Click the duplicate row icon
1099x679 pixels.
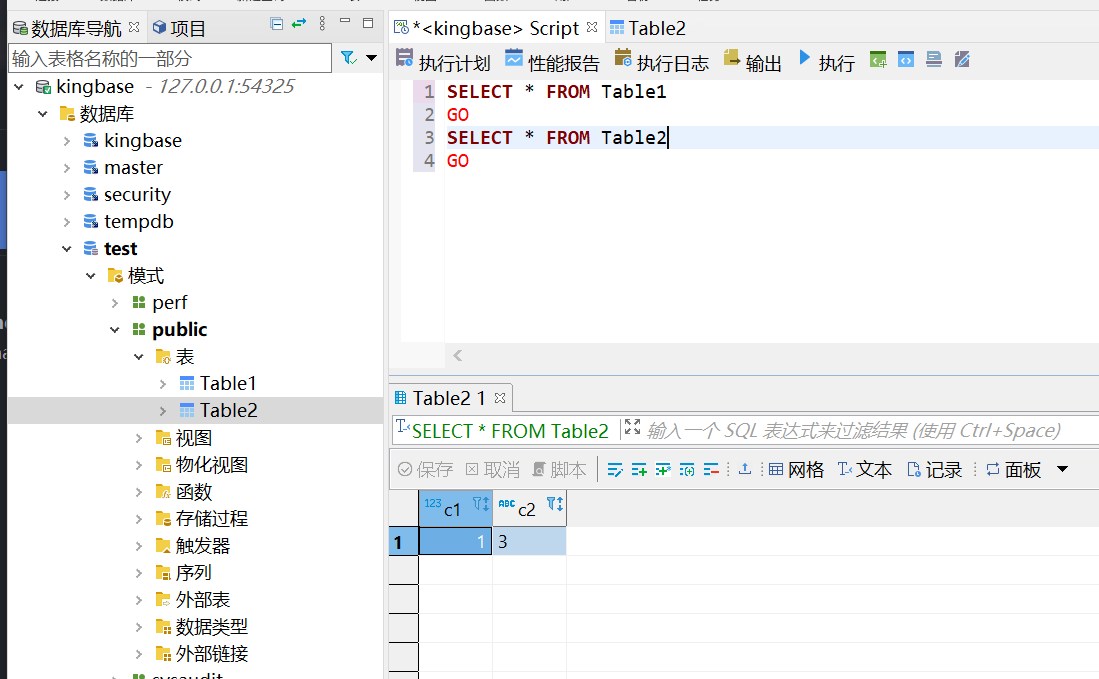pos(662,469)
